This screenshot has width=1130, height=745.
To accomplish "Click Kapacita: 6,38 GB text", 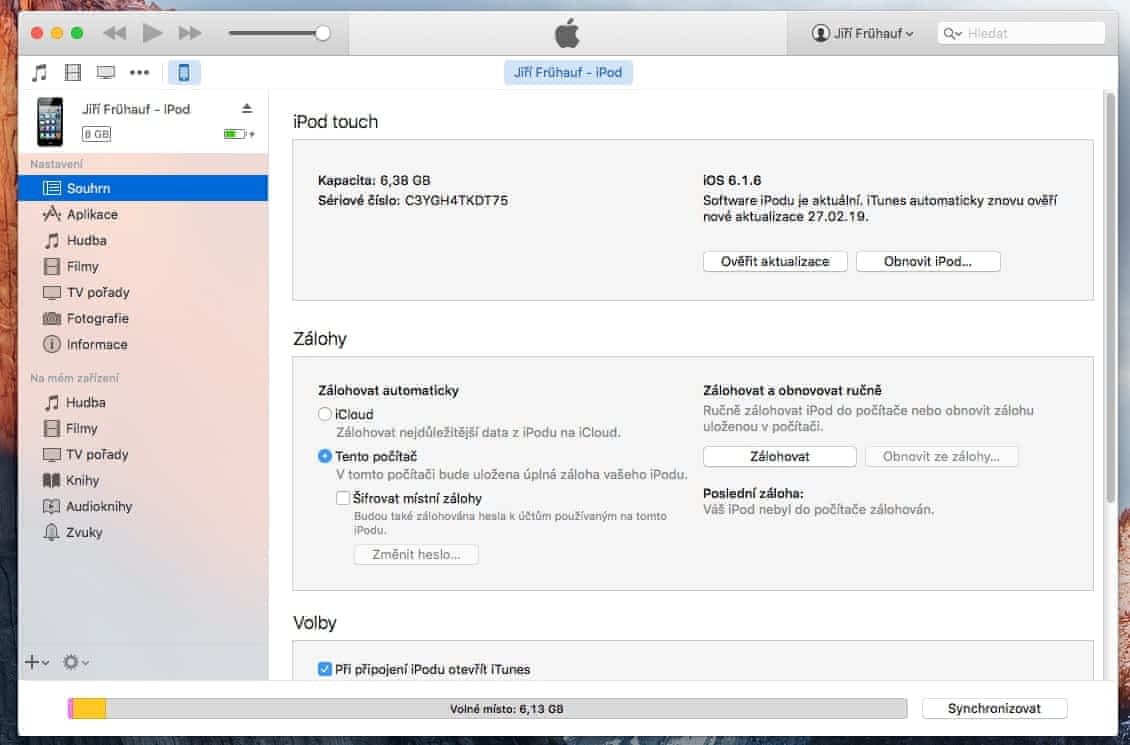I will coord(374,180).
